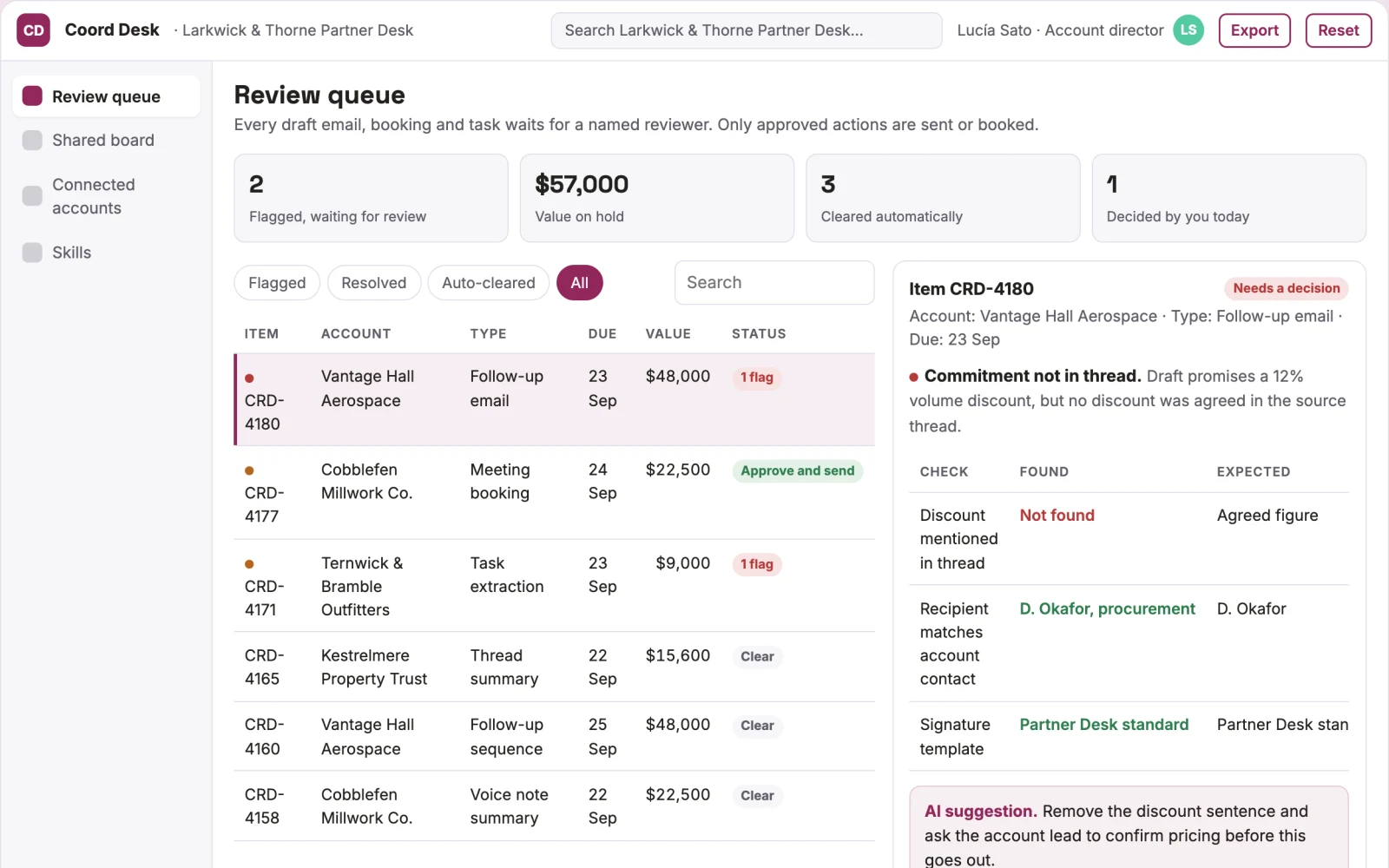This screenshot has width=1389, height=868.
Task: Click the STATUS column header
Action: point(759,334)
